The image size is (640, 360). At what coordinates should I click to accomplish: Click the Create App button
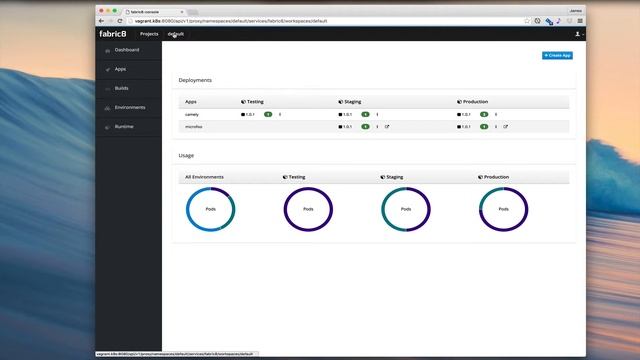[x=557, y=56]
